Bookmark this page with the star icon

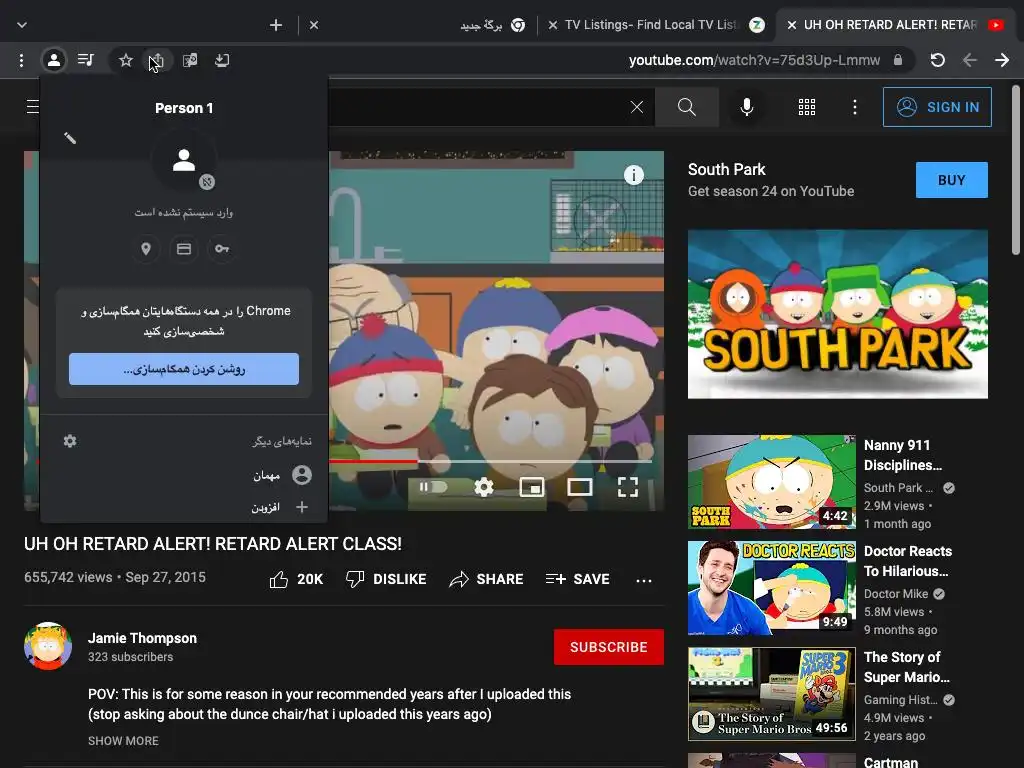[125, 61]
